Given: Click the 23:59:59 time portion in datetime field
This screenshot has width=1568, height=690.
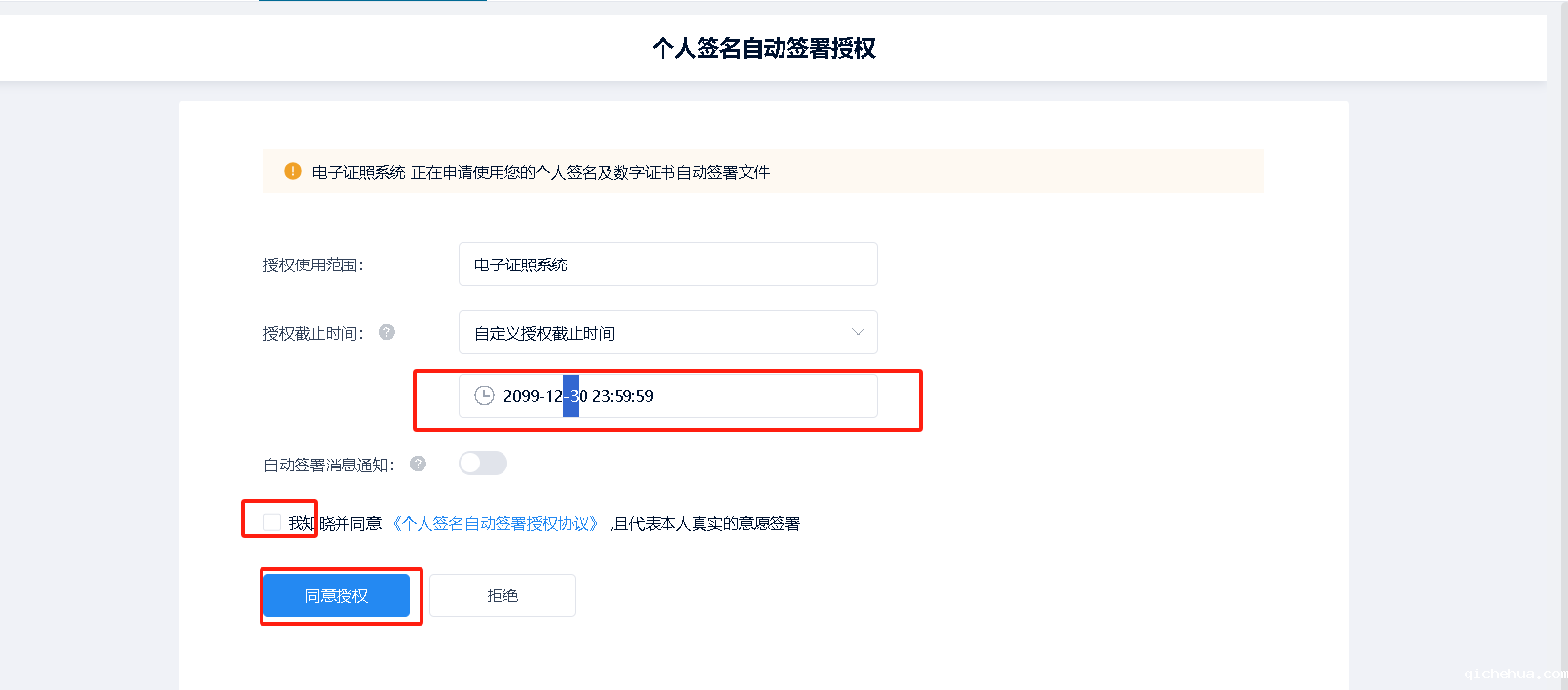Looking at the screenshot, I should 623,396.
